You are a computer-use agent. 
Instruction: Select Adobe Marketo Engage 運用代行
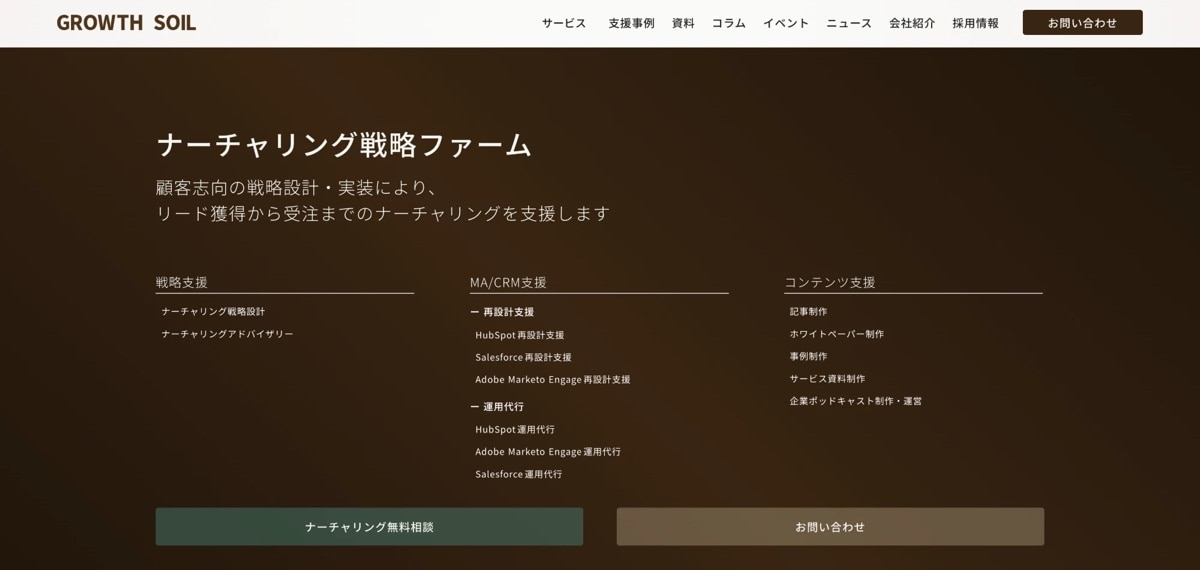(x=548, y=451)
